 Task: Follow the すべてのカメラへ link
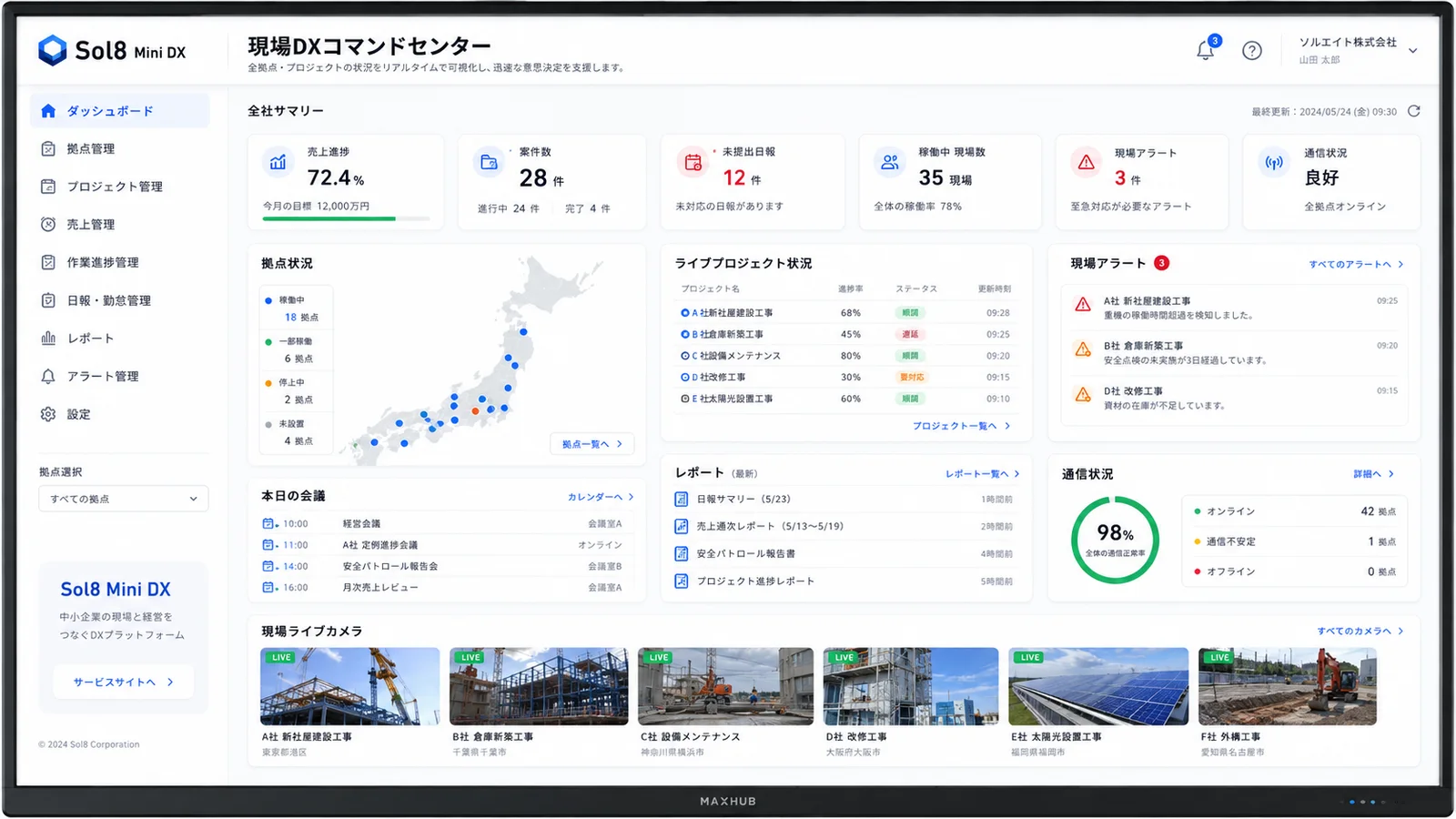coord(1360,631)
